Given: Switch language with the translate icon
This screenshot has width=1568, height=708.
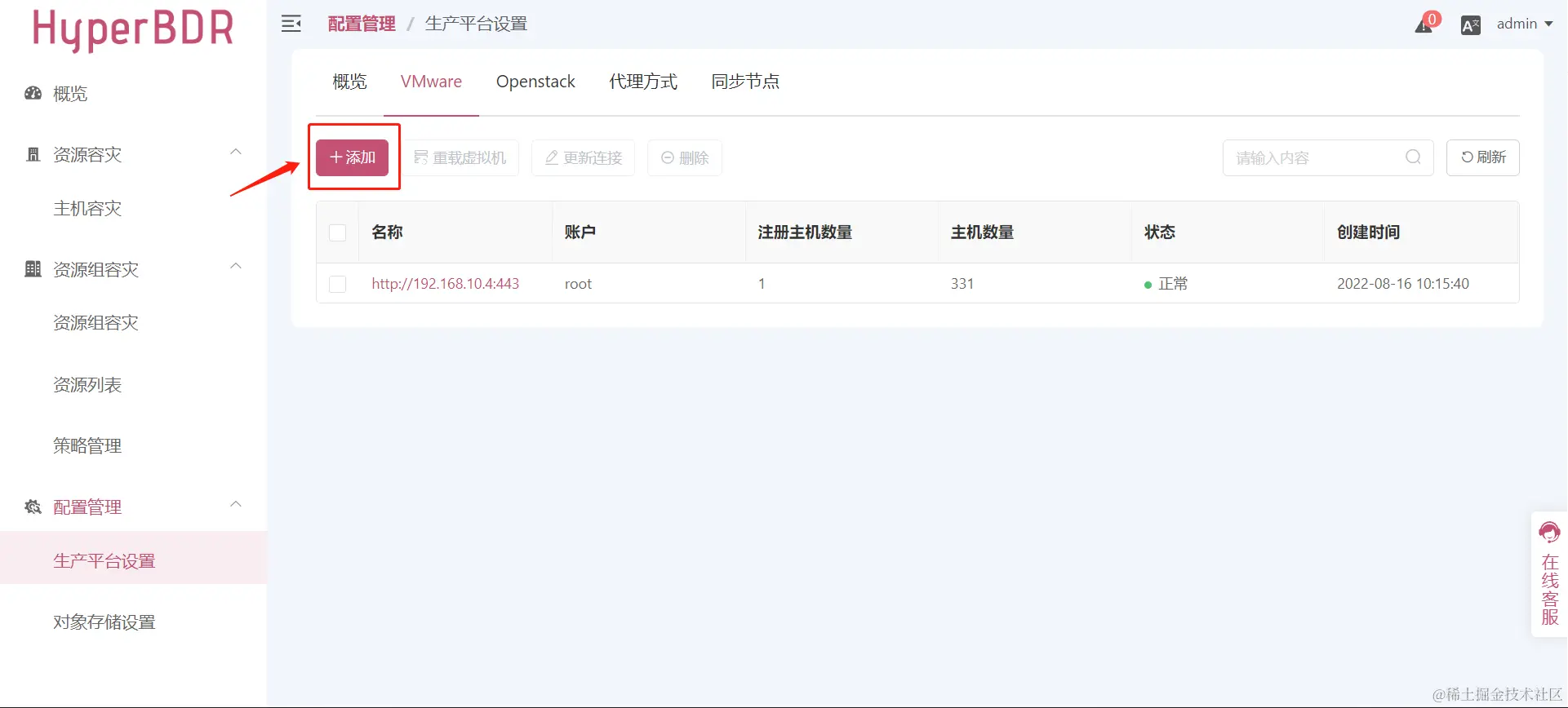Looking at the screenshot, I should [x=1471, y=25].
